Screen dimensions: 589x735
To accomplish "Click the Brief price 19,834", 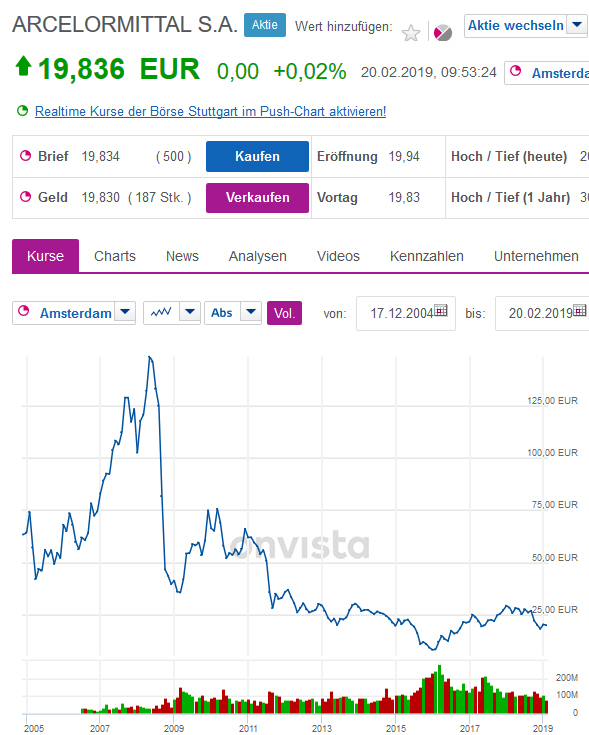I will click(x=100, y=156).
